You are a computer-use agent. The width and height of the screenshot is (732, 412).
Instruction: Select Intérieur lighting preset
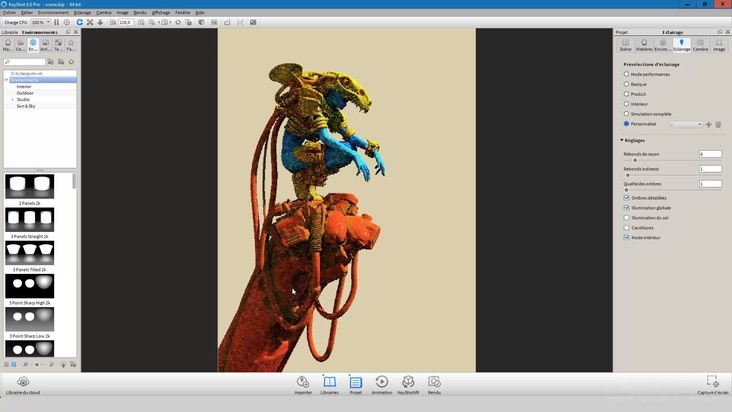coord(626,104)
